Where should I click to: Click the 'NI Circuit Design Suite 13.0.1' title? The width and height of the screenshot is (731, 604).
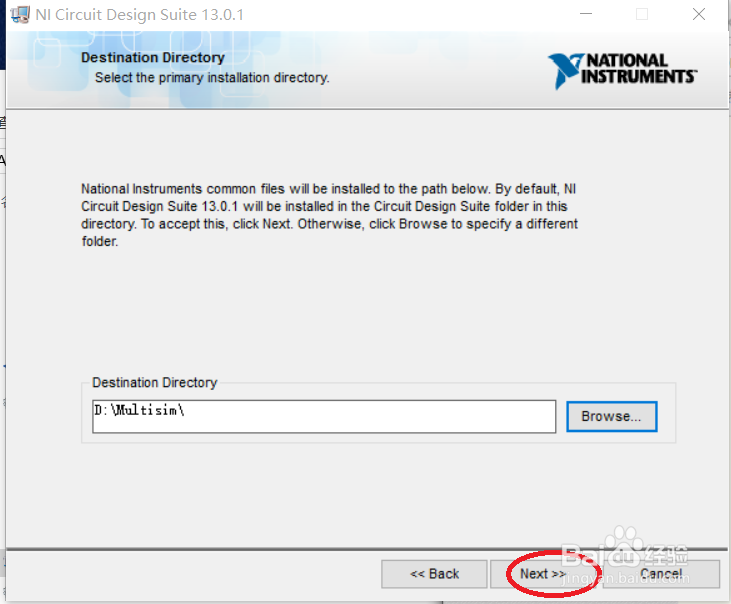click(139, 14)
